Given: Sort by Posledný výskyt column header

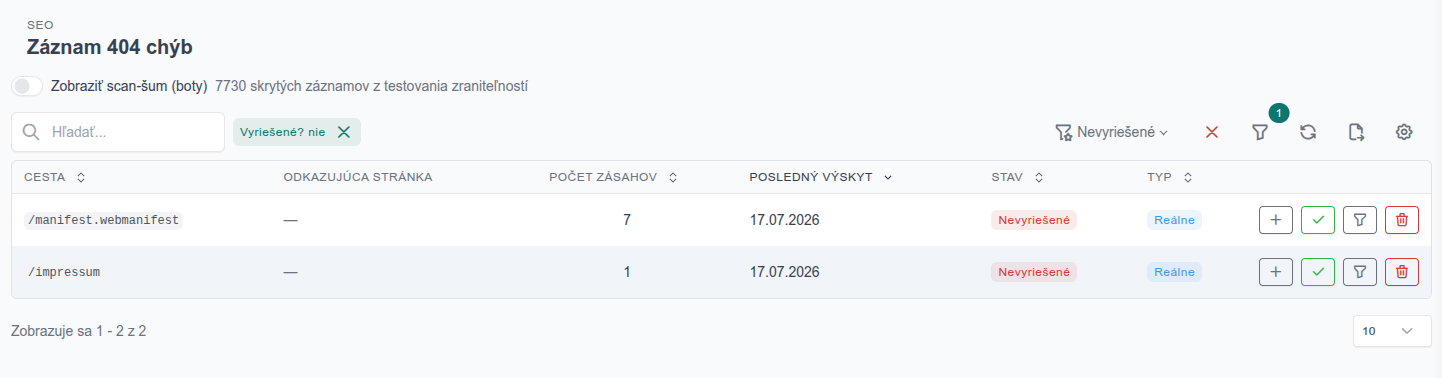Looking at the screenshot, I should point(820,177).
